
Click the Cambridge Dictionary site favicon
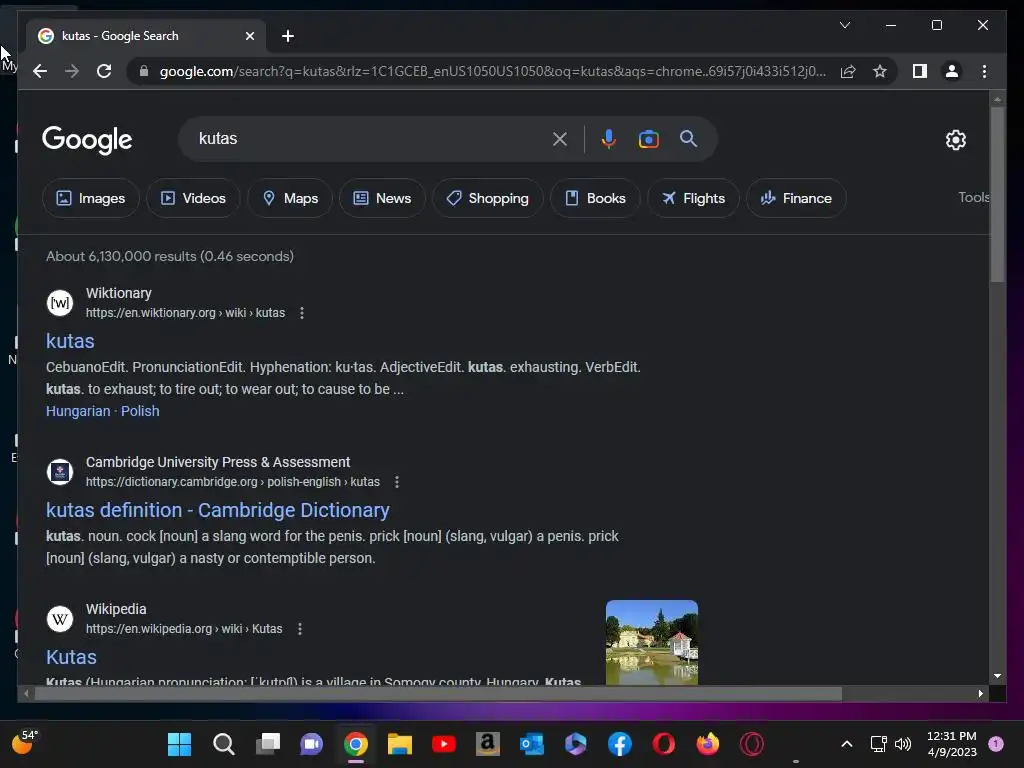click(x=60, y=472)
